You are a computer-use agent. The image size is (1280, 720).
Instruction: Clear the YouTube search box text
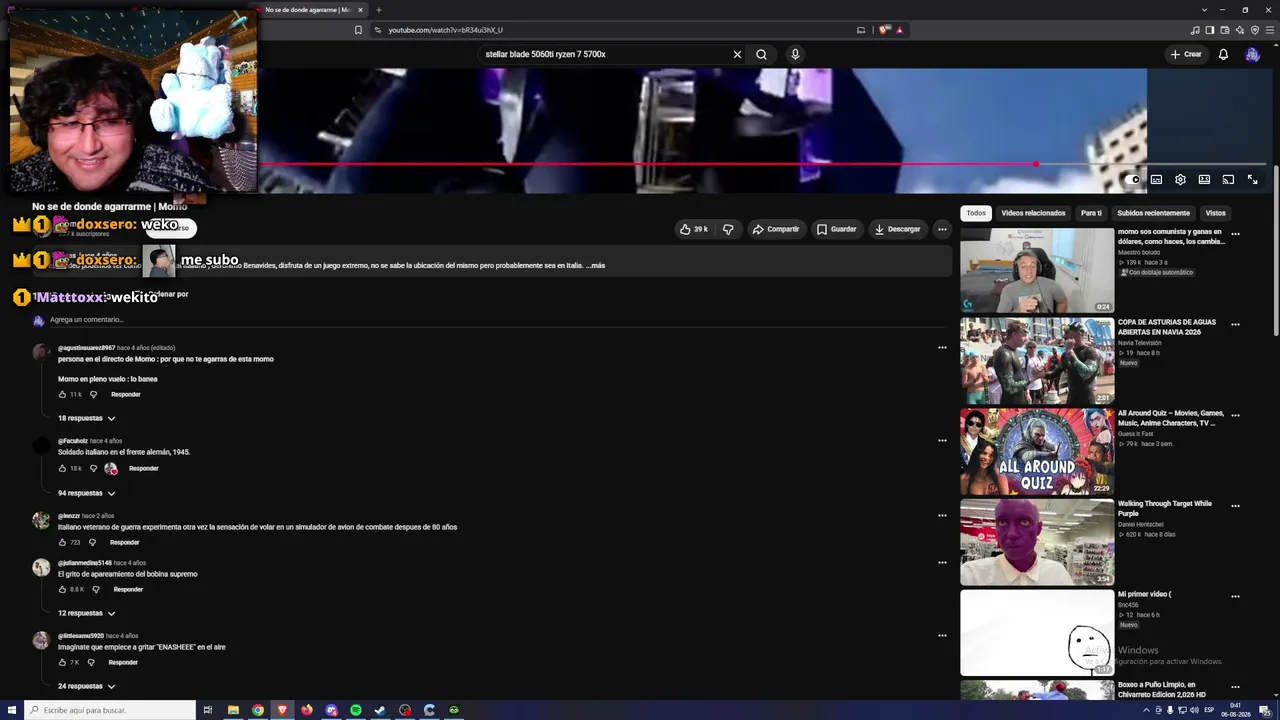(737, 54)
